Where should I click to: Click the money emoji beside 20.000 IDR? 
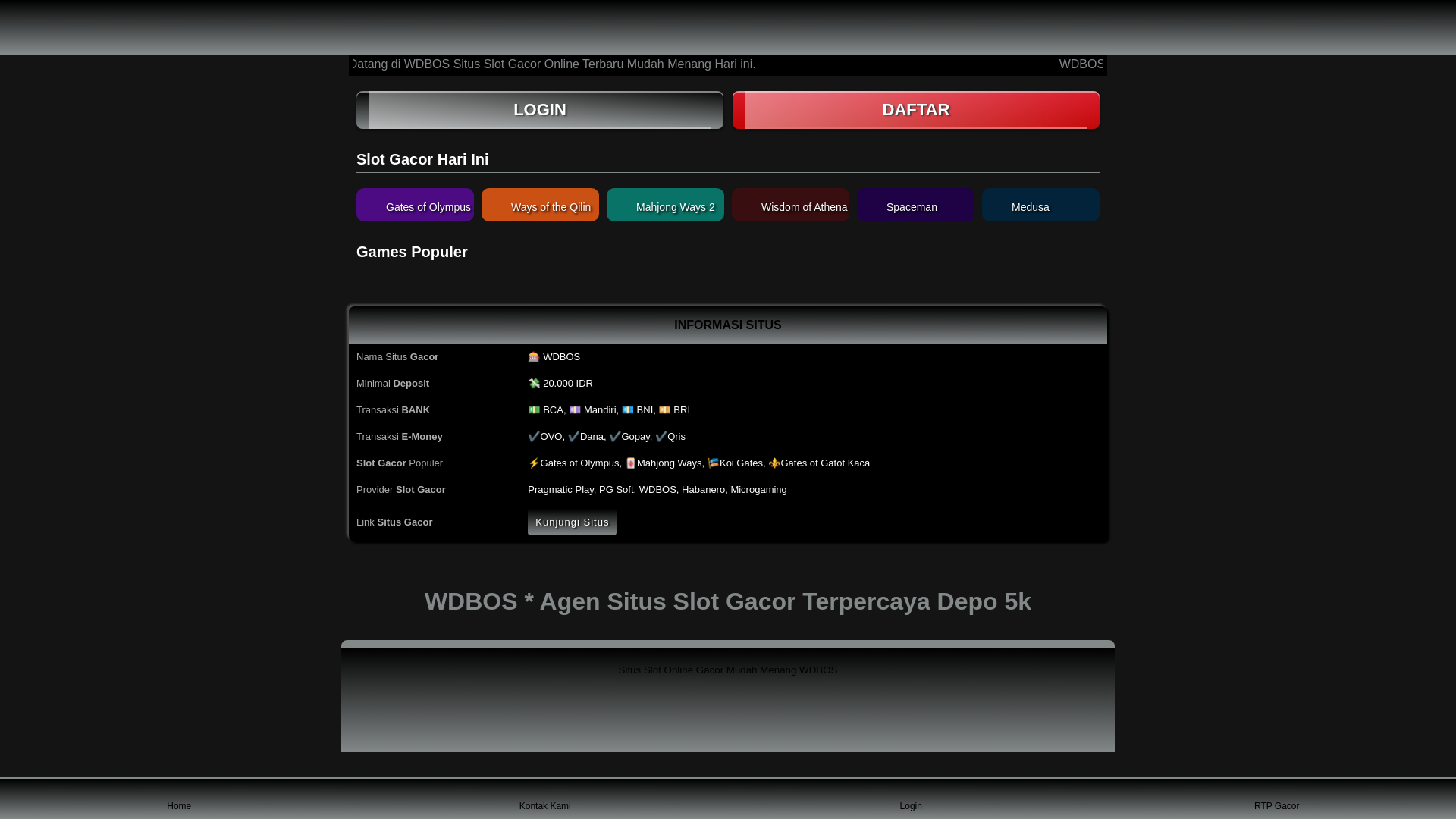(534, 384)
